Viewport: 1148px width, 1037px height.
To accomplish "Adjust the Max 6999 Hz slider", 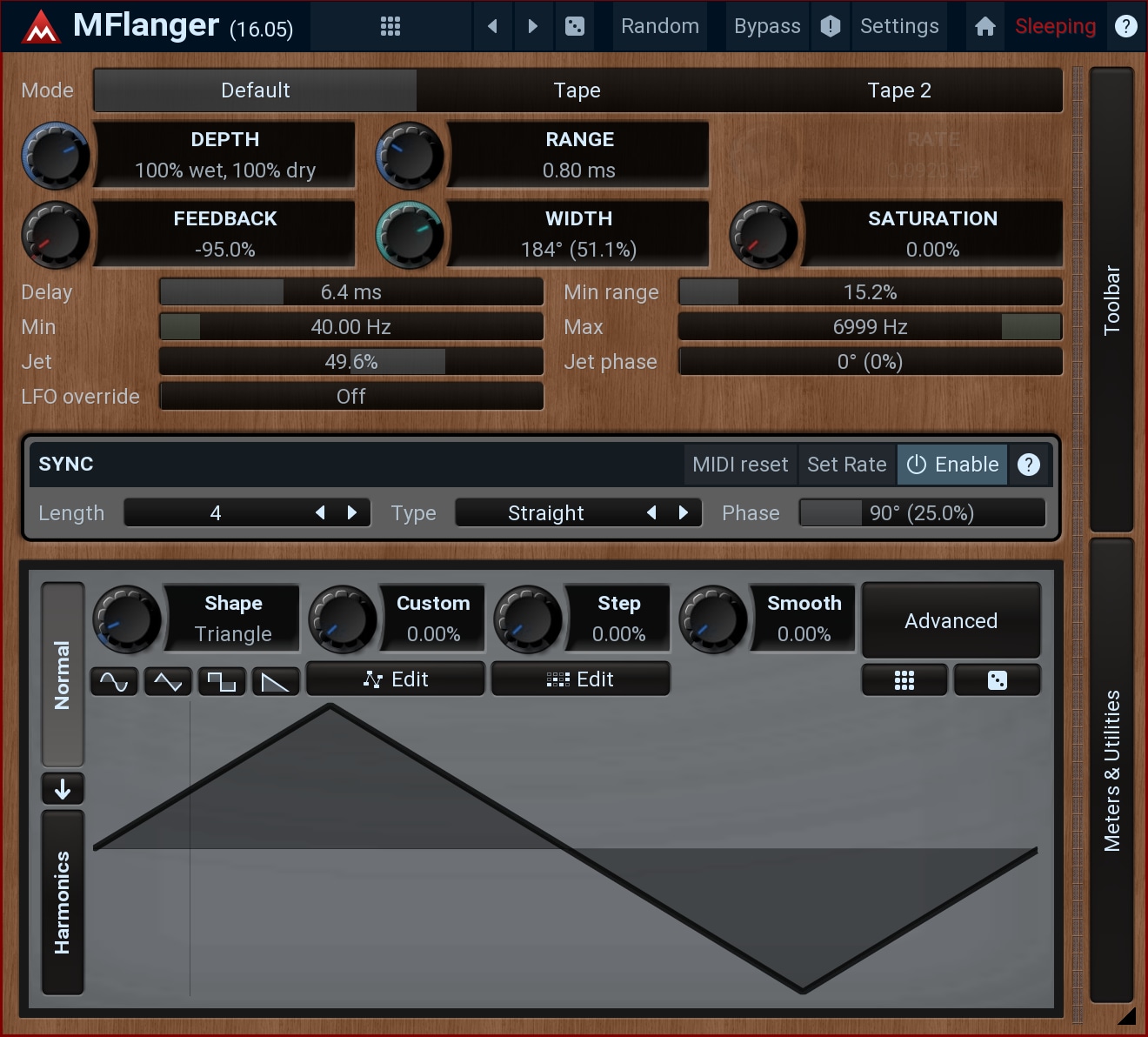I will tap(871, 327).
